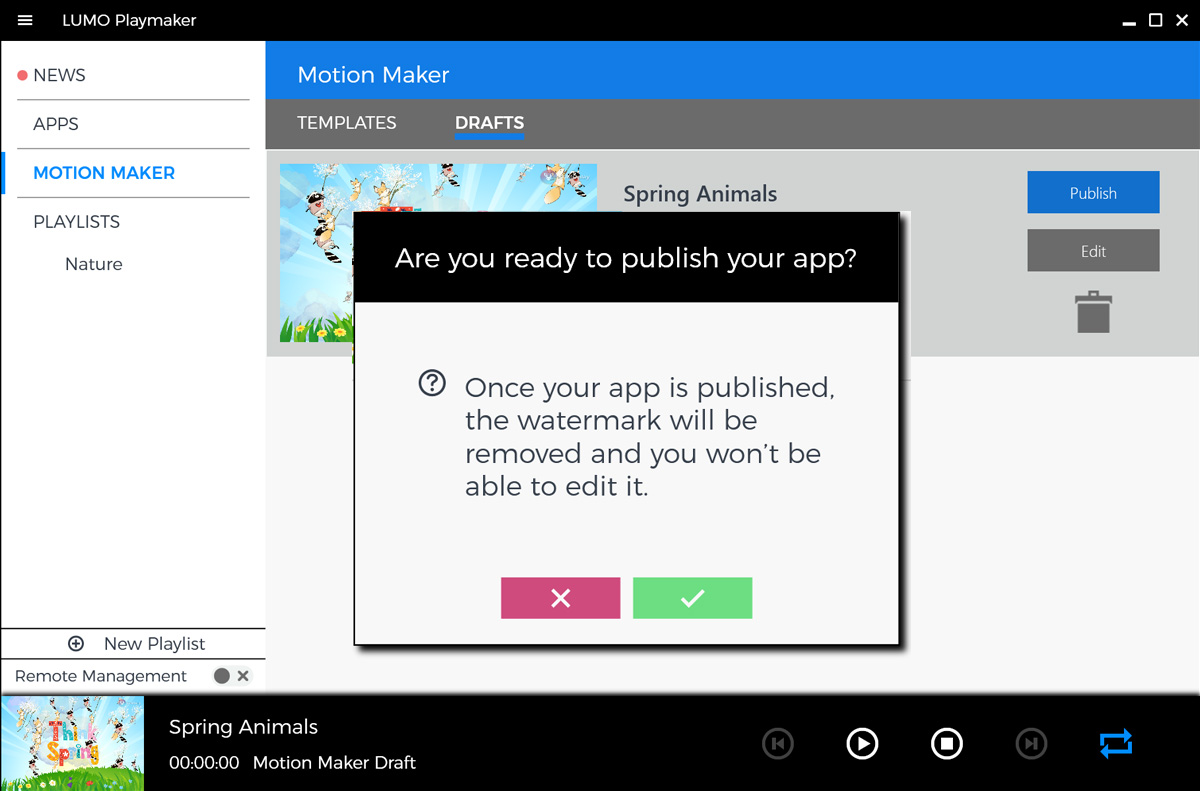Click the plus icon for New Playlist
Viewport: 1200px width, 791px height.
76,644
